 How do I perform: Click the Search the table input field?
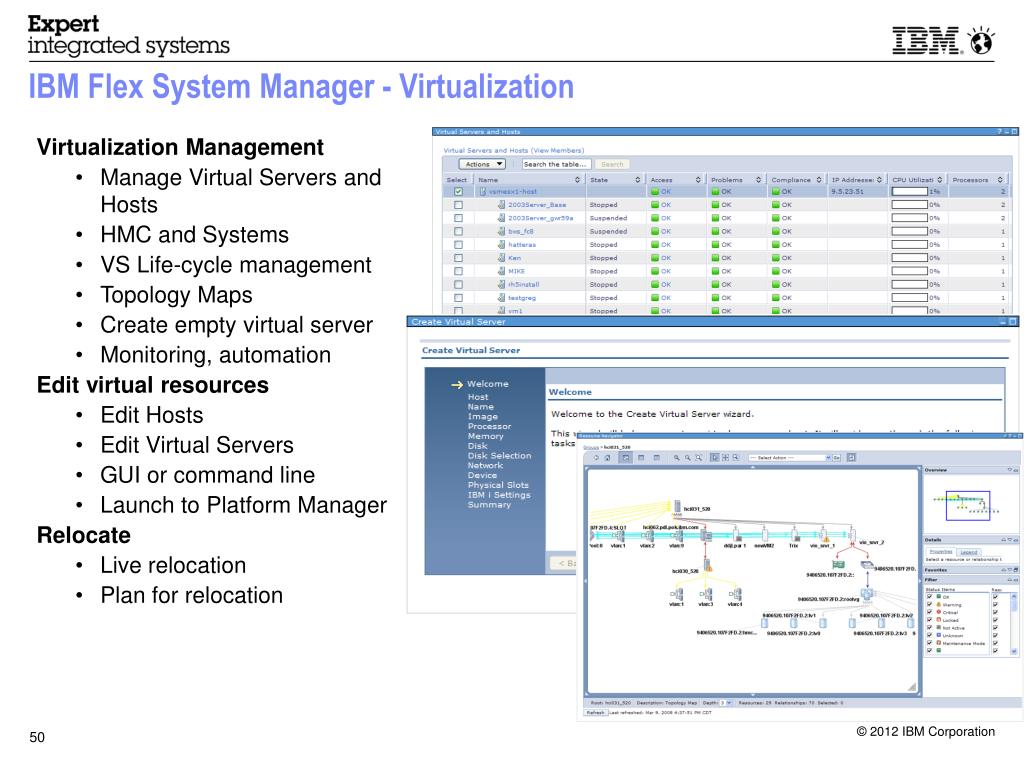[556, 165]
